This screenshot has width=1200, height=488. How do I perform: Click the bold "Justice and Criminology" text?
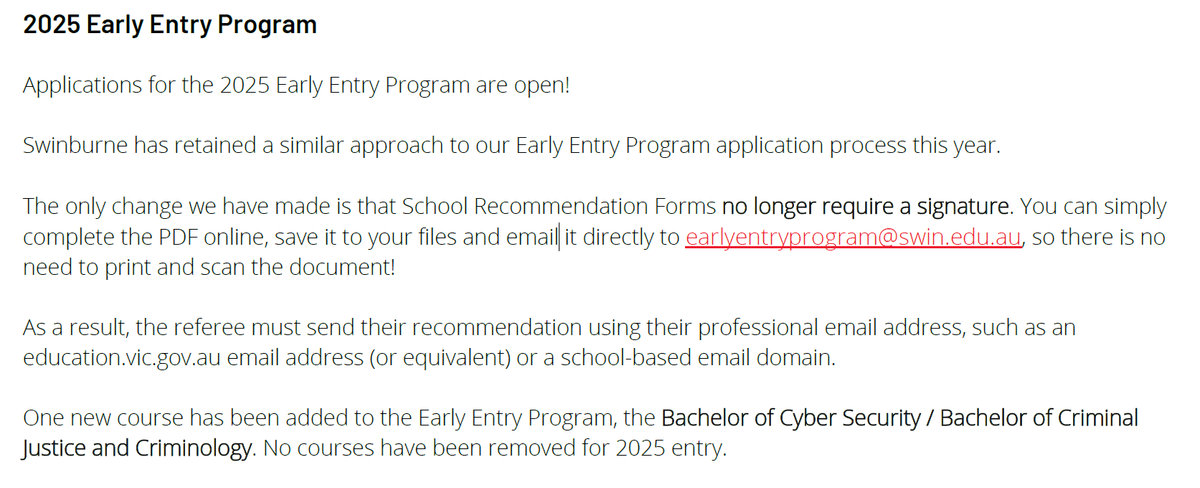(138, 449)
